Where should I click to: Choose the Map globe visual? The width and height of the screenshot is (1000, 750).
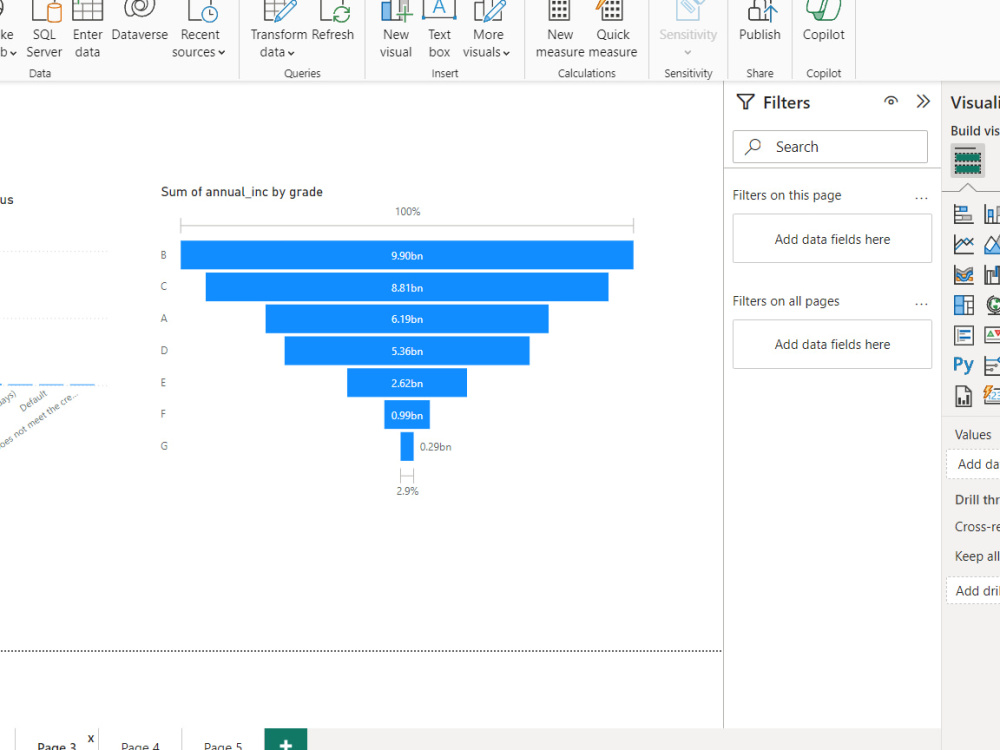992,305
